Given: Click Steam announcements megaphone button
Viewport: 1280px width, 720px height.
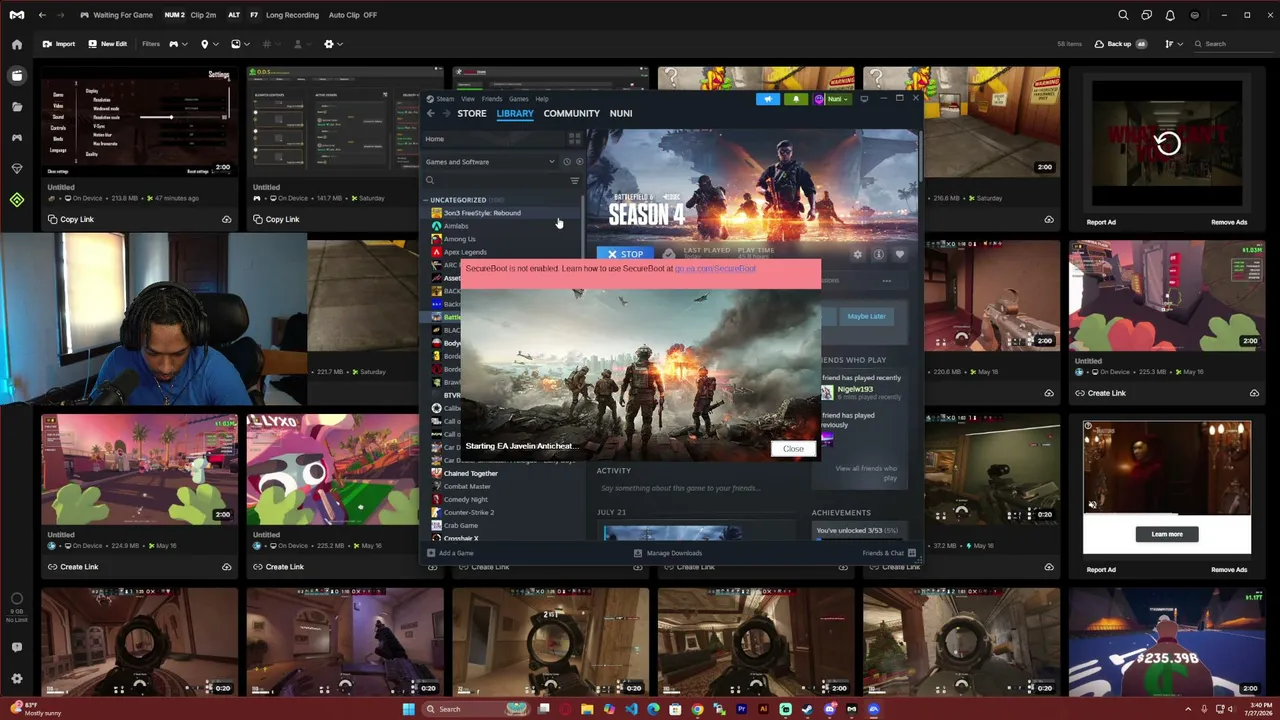Looking at the screenshot, I should [768, 99].
